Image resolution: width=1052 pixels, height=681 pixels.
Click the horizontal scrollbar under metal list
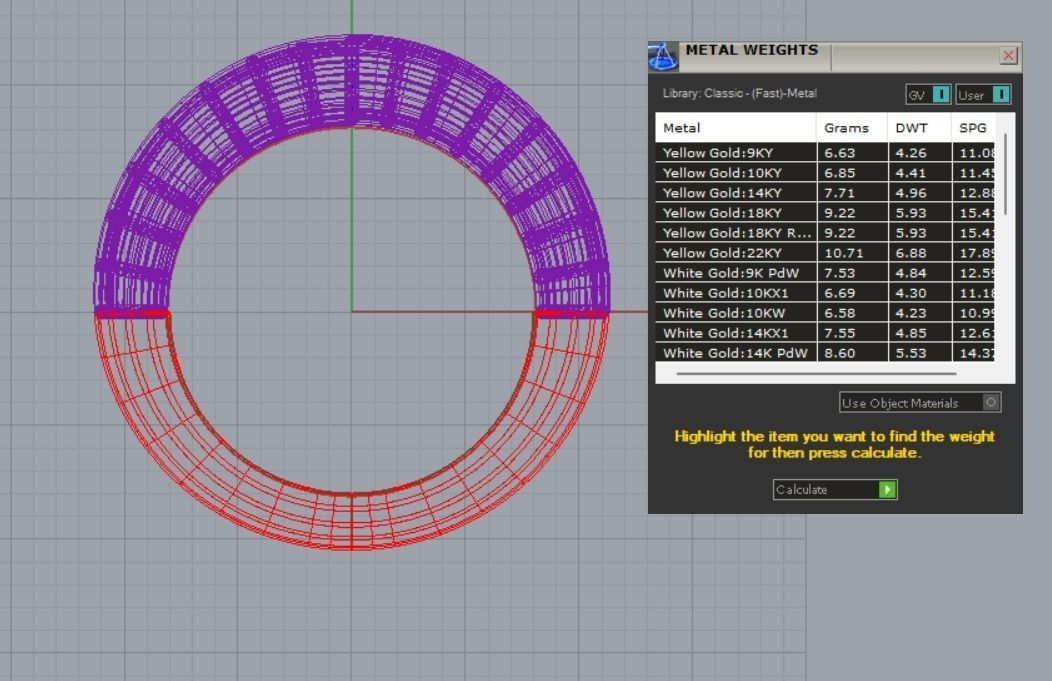pos(817,374)
